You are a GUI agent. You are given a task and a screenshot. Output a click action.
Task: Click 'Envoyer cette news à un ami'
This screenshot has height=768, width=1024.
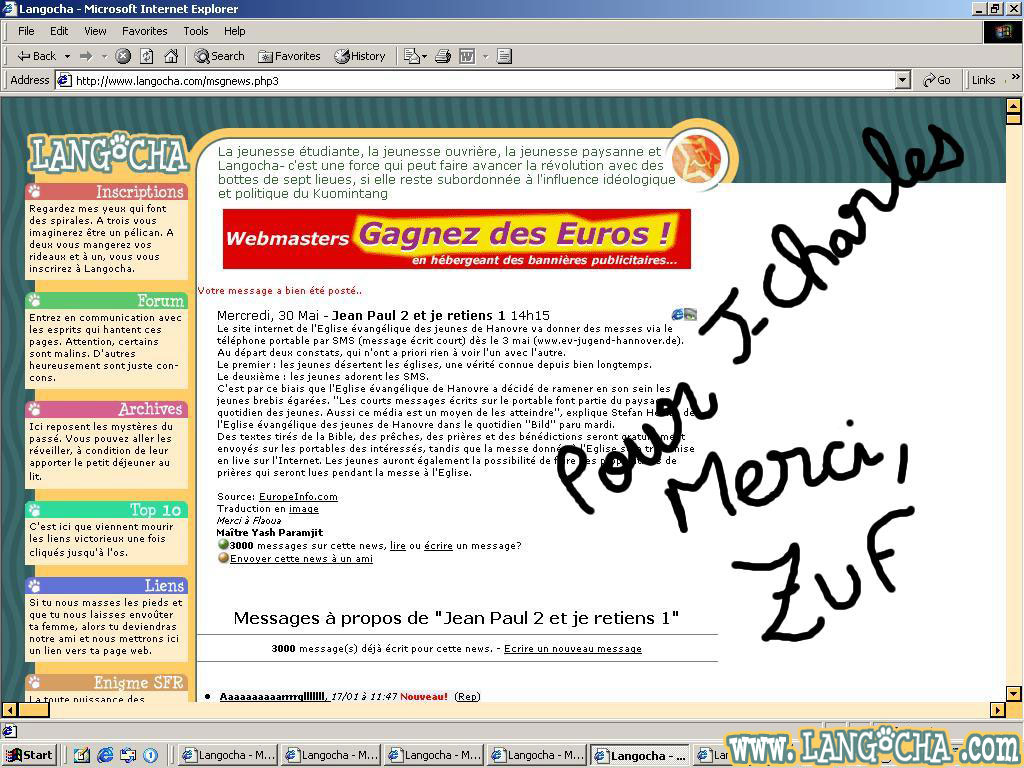301,559
